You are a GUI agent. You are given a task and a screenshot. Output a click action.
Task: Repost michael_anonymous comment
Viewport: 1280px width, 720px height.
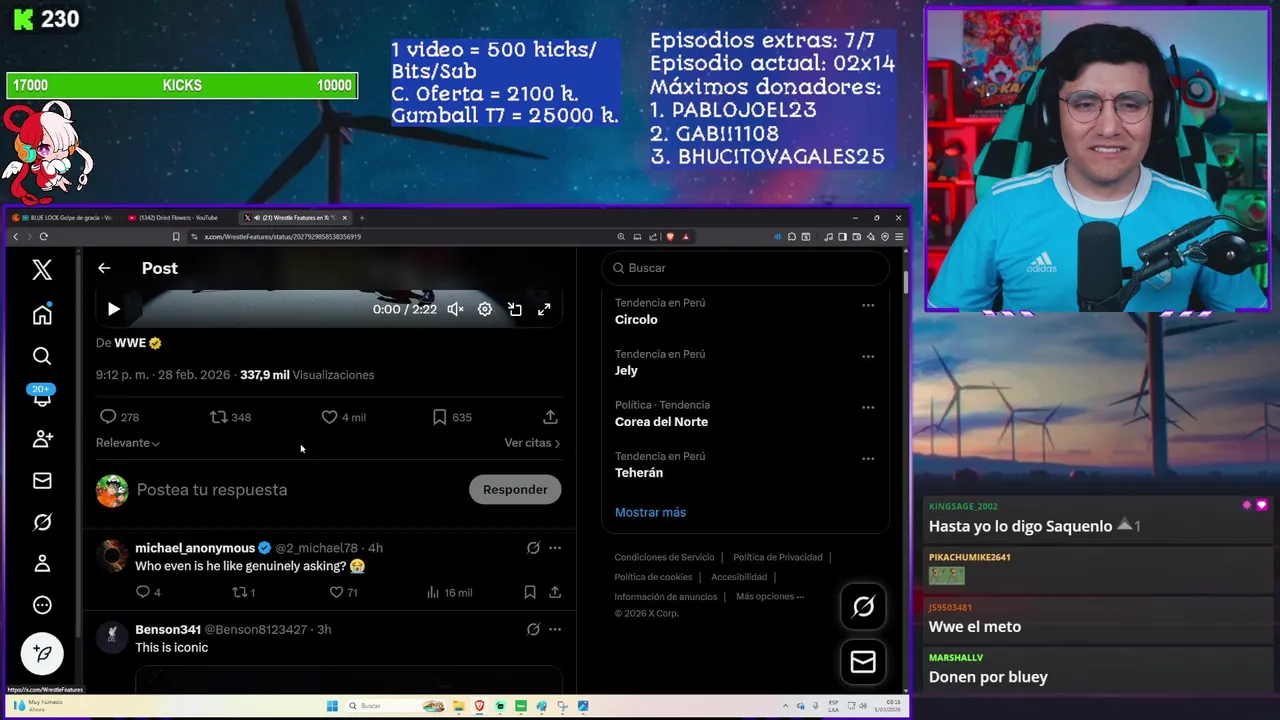[x=239, y=593]
